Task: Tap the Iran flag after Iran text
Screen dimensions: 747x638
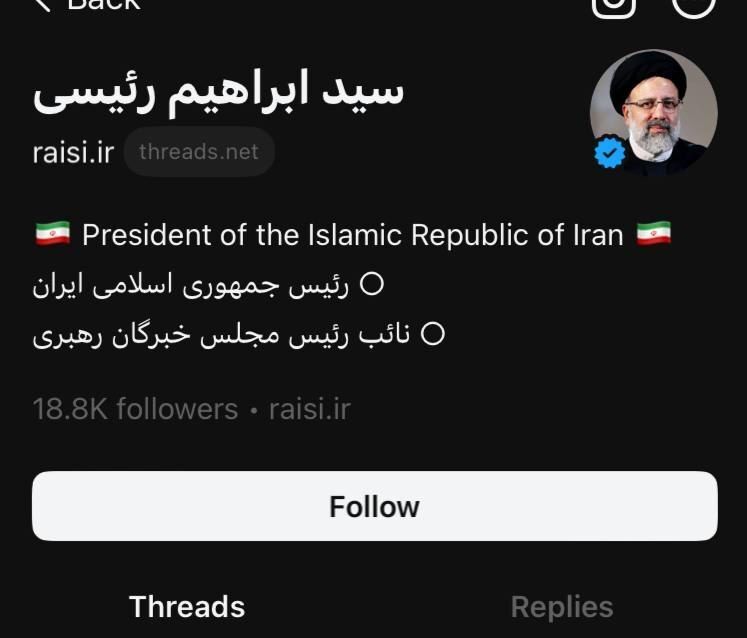Action: click(x=653, y=235)
